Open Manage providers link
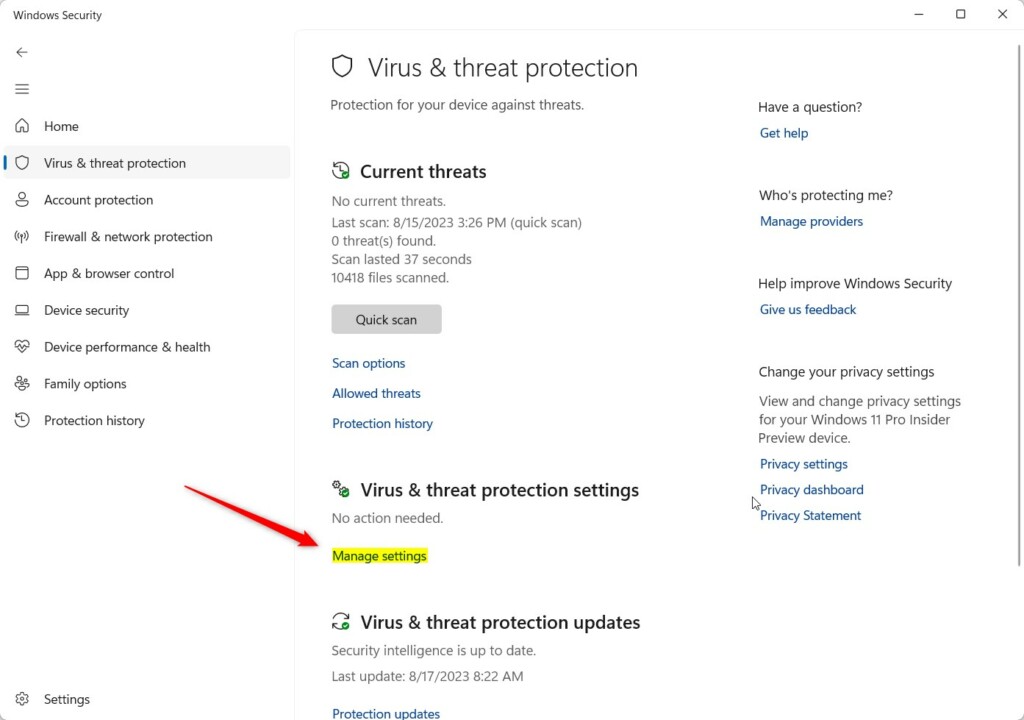 click(811, 221)
